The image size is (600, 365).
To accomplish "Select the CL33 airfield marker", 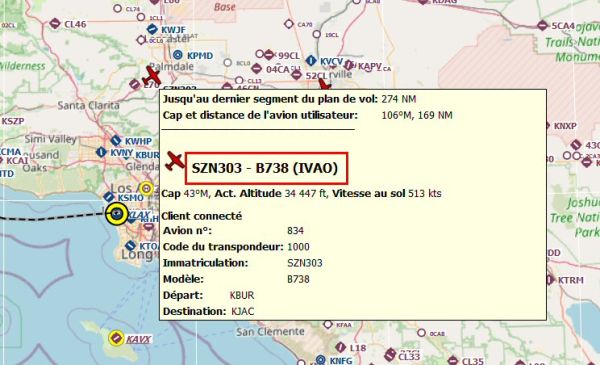I will [390, 354].
